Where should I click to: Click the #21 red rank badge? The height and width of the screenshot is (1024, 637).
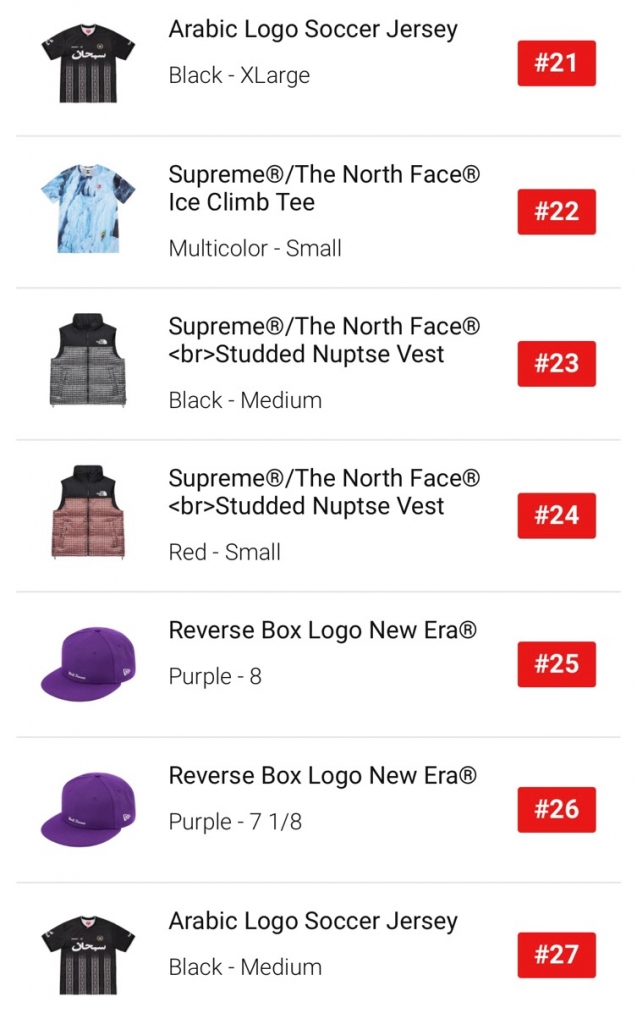[556, 63]
